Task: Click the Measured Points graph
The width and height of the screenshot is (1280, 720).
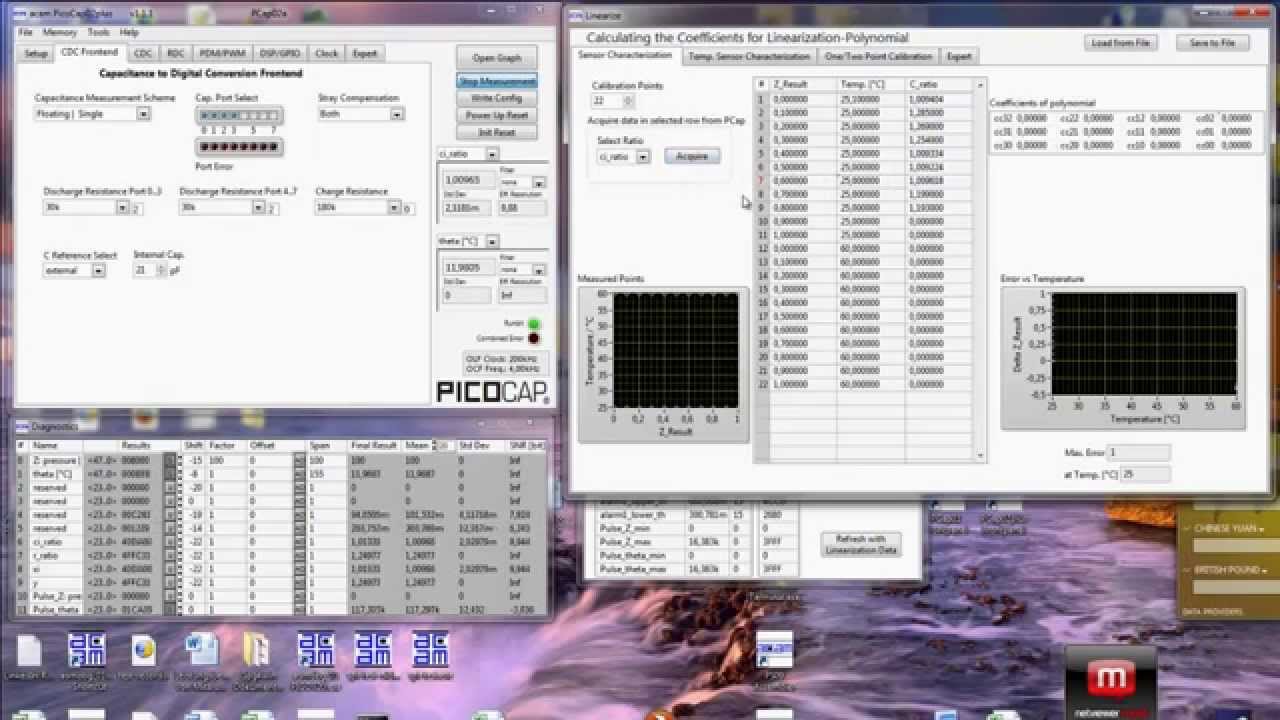Action: 662,364
